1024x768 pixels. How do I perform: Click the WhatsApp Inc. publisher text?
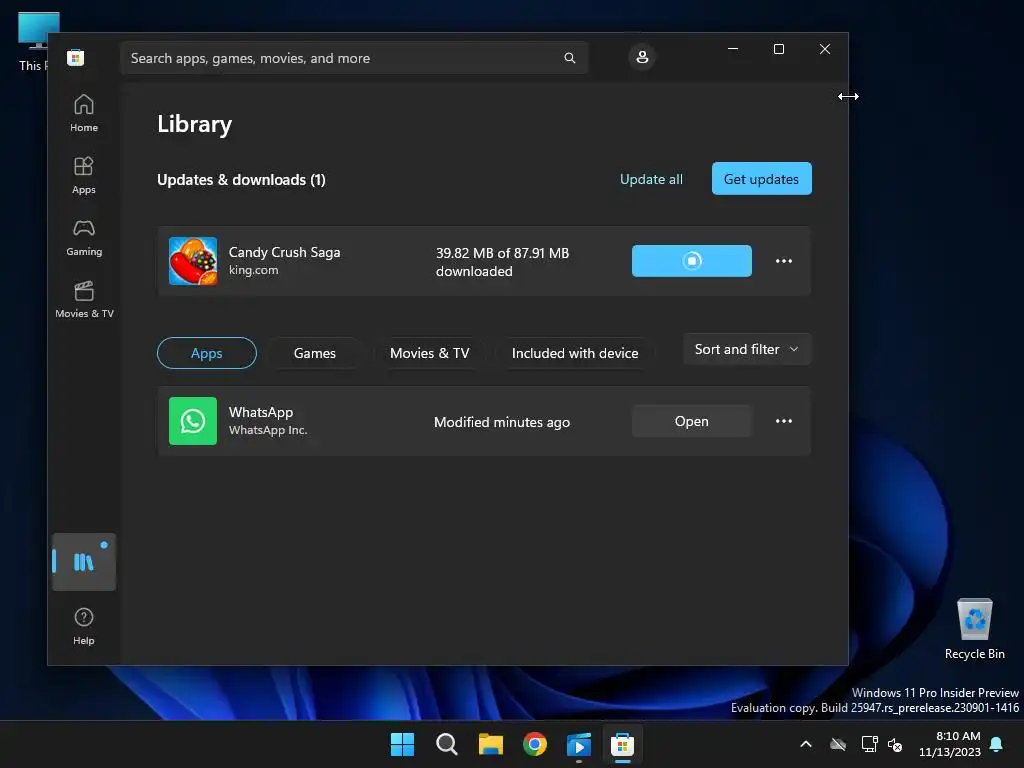268,430
